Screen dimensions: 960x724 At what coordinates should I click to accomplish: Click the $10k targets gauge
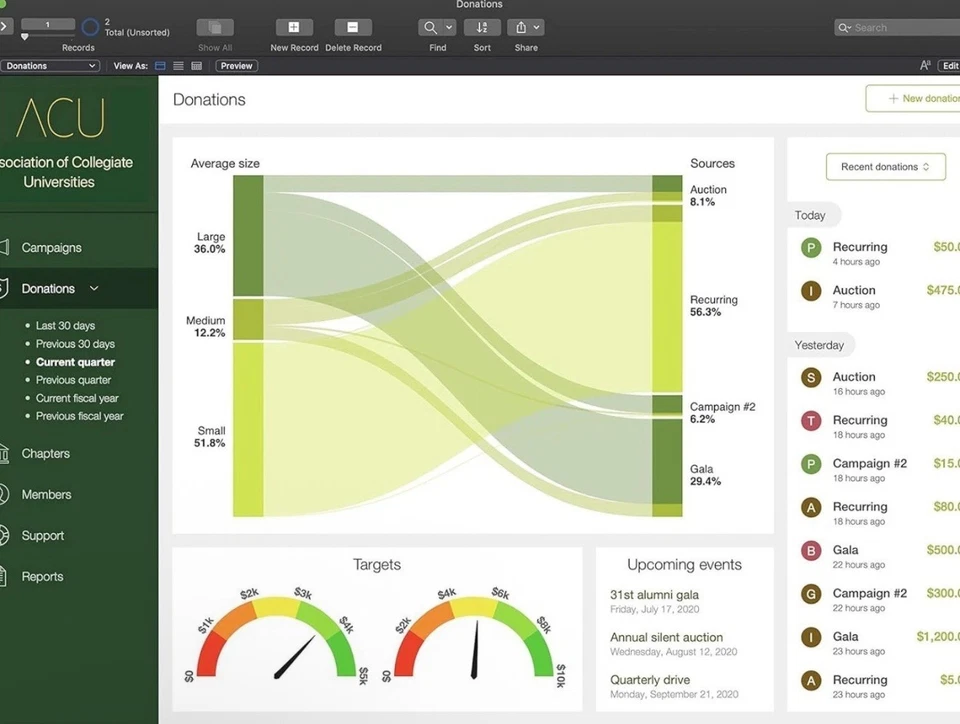474,638
